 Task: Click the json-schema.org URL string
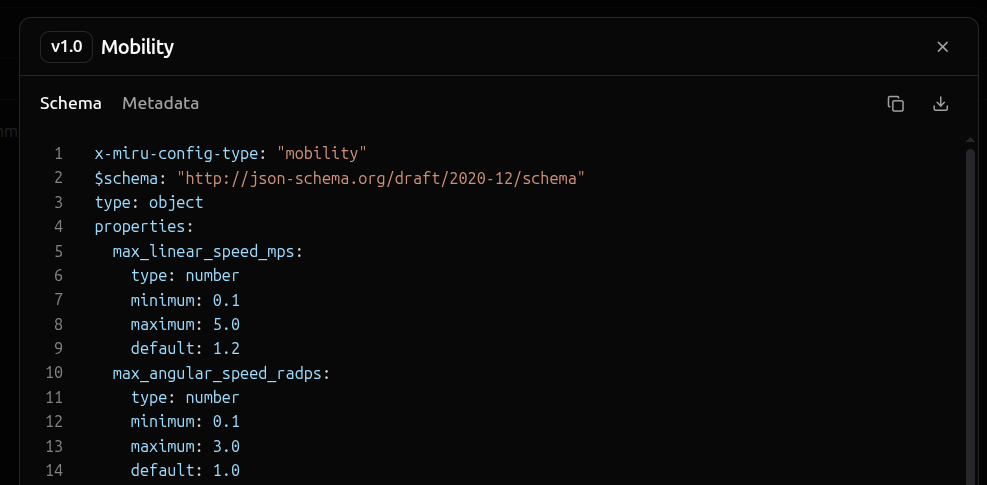coord(381,178)
